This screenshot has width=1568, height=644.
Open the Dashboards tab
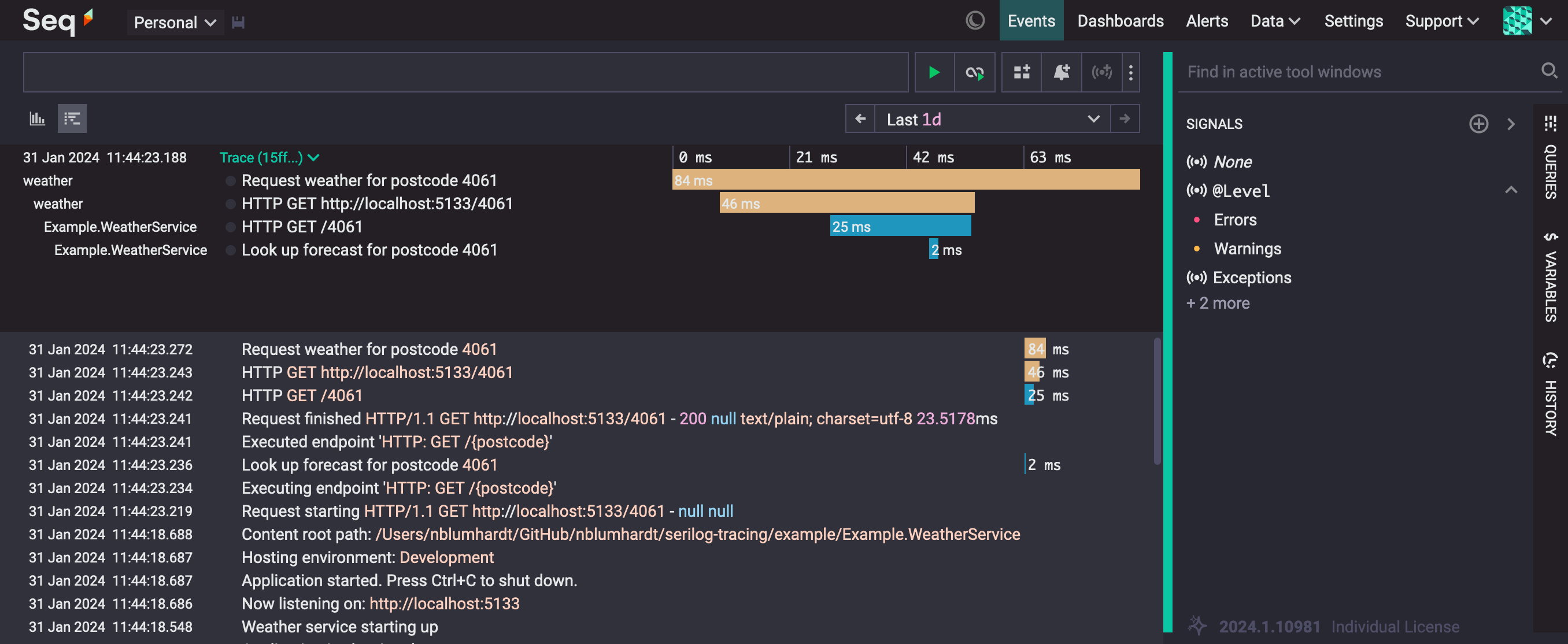pyautogui.click(x=1120, y=21)
